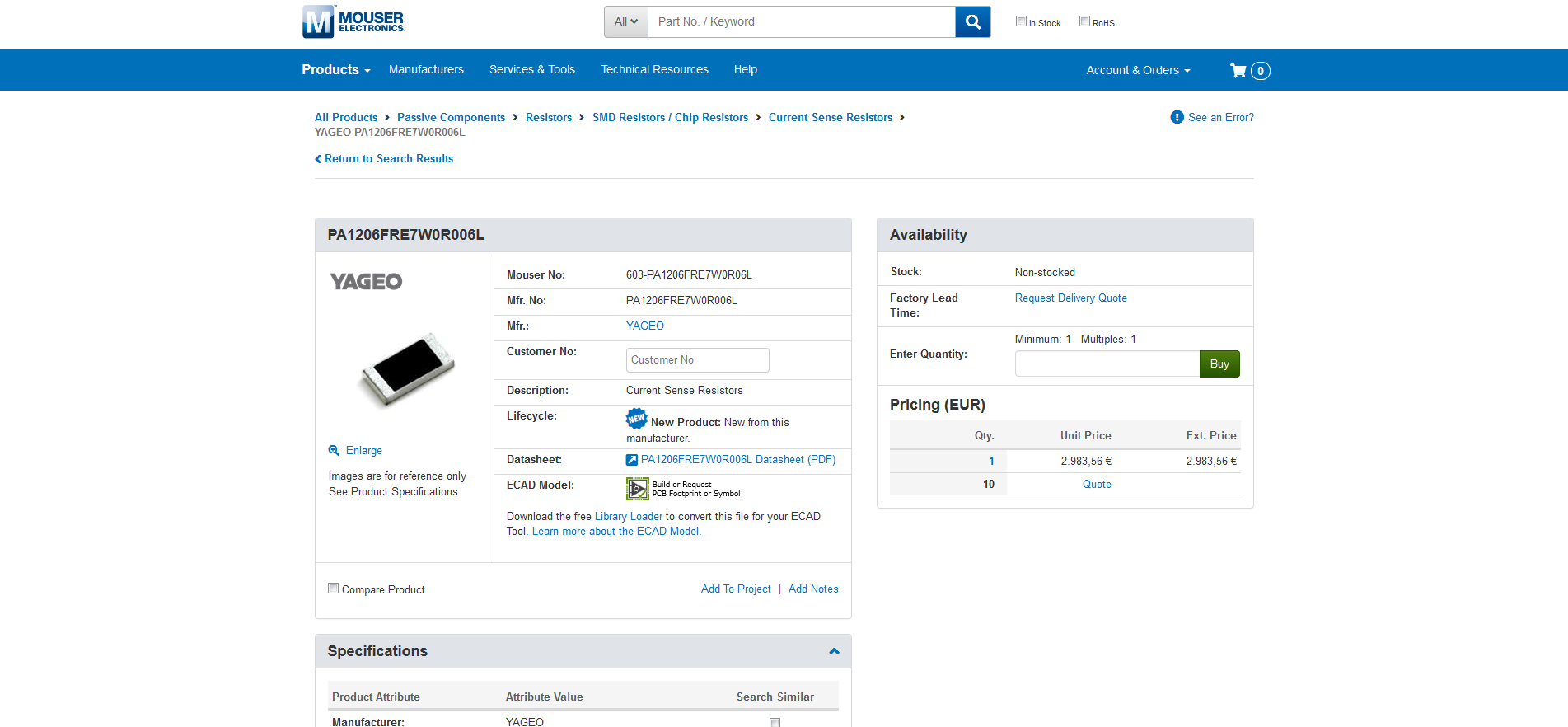Click the ECAD Model footprint icon
The image size is (1568, 727).
tap(637, 489)
